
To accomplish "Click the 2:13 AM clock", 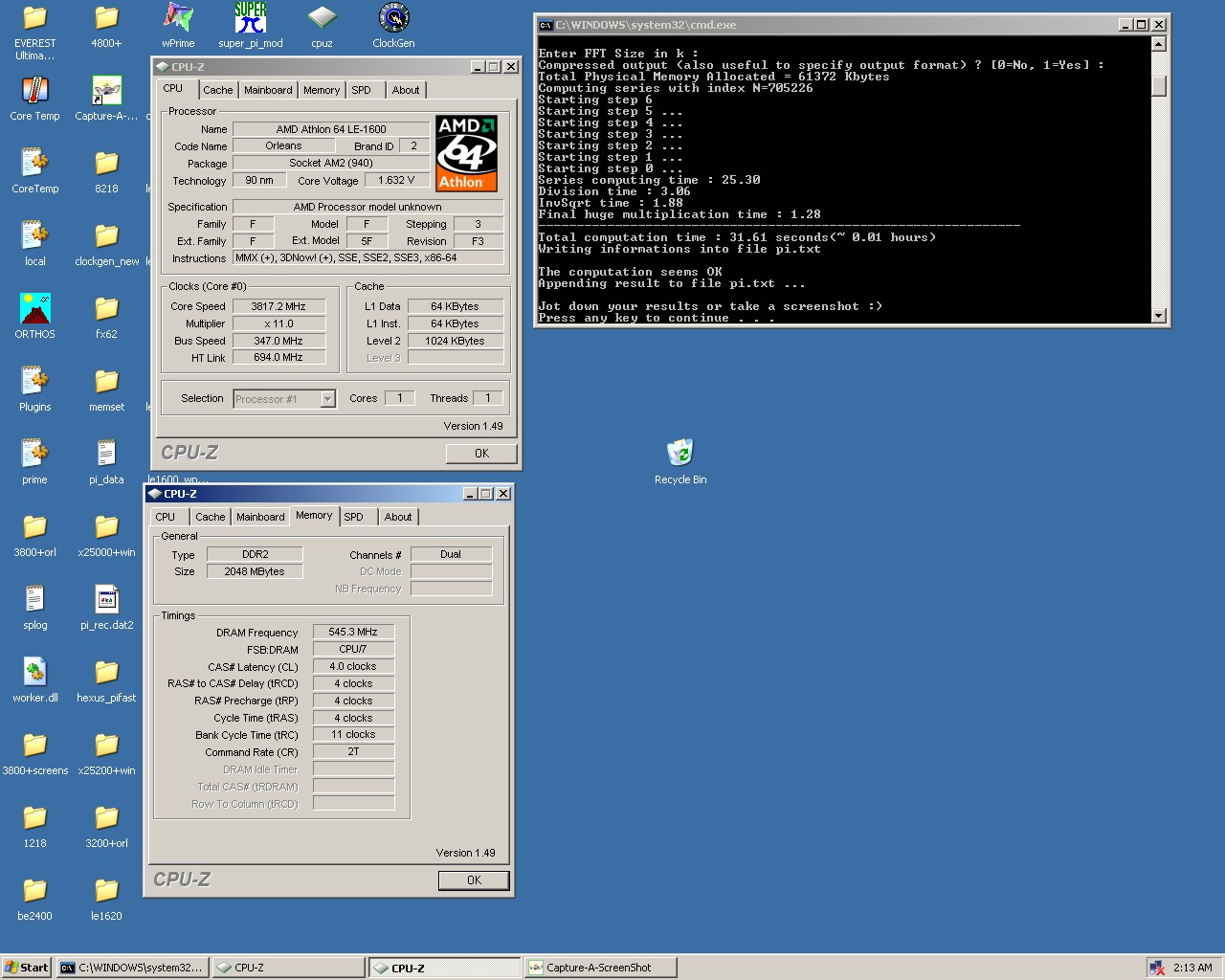I will 1192,968.
